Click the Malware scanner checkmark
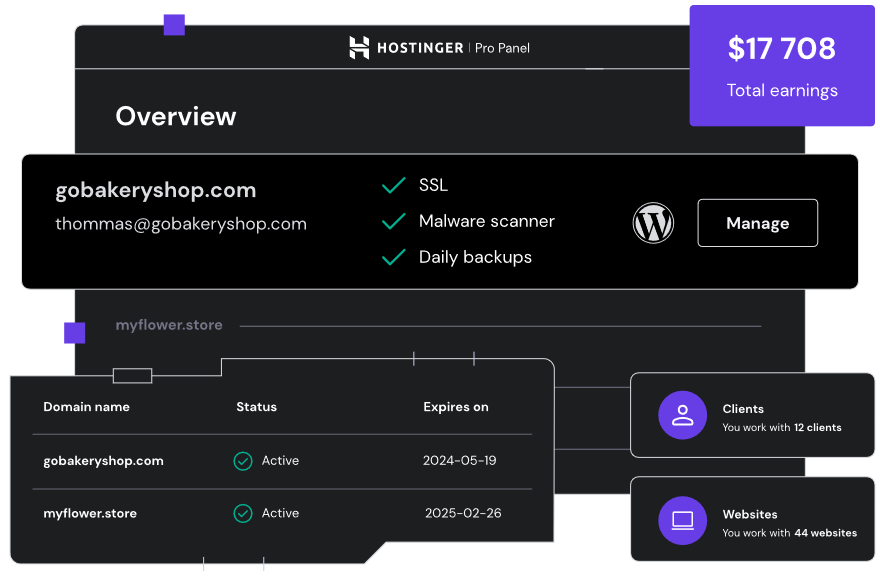 click(x=394, y=221)
